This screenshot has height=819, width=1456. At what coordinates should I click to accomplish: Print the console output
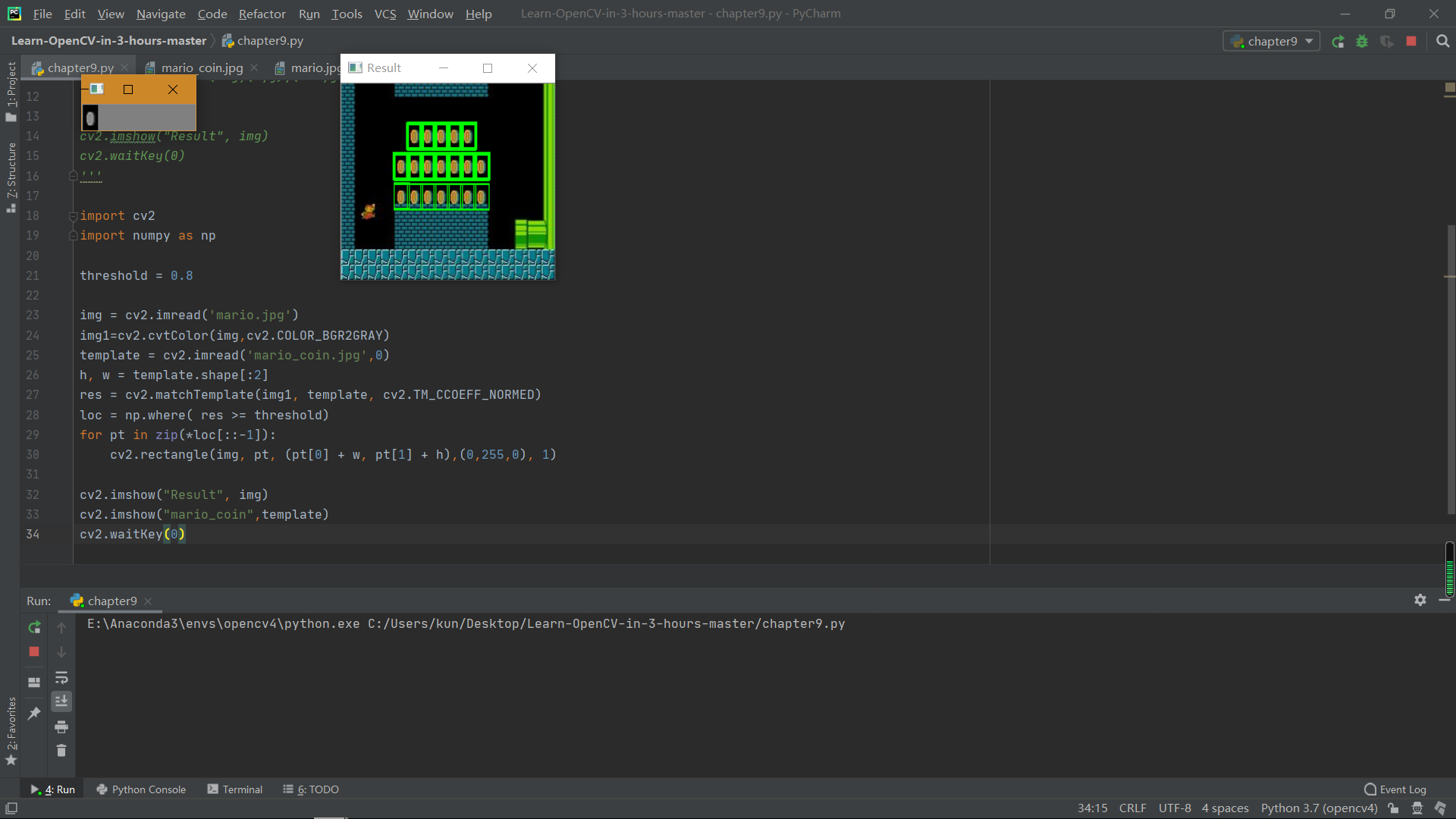[x=61, y=726]
